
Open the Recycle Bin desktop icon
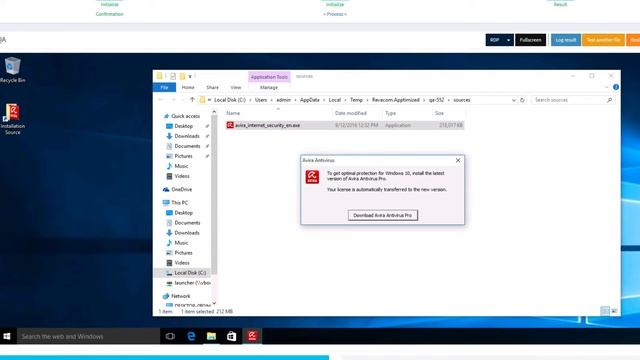[x=12, y=70]
